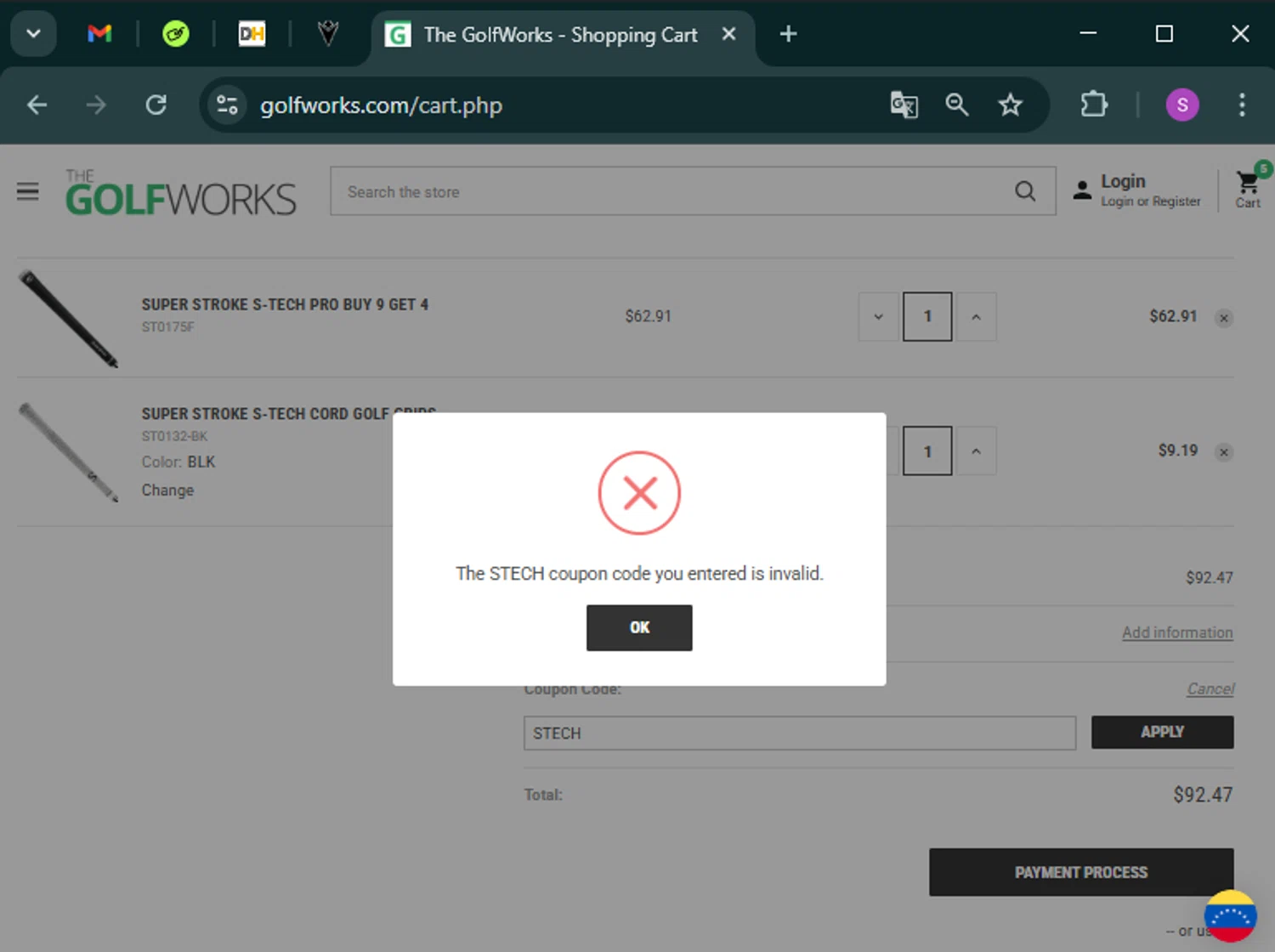This screenshot has width=1275, height=952.
Task: Open the zoom magnifier icon
Action: point(957,105)
